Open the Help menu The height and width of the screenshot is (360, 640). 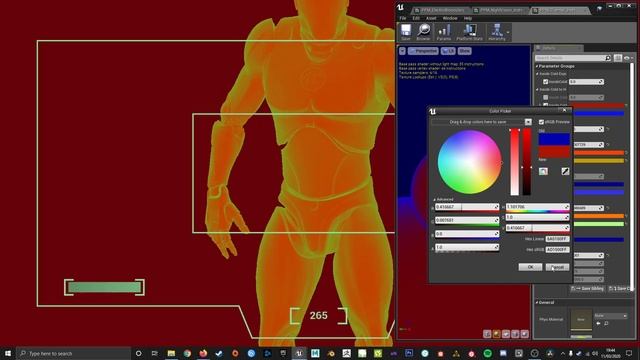[468, 18]
